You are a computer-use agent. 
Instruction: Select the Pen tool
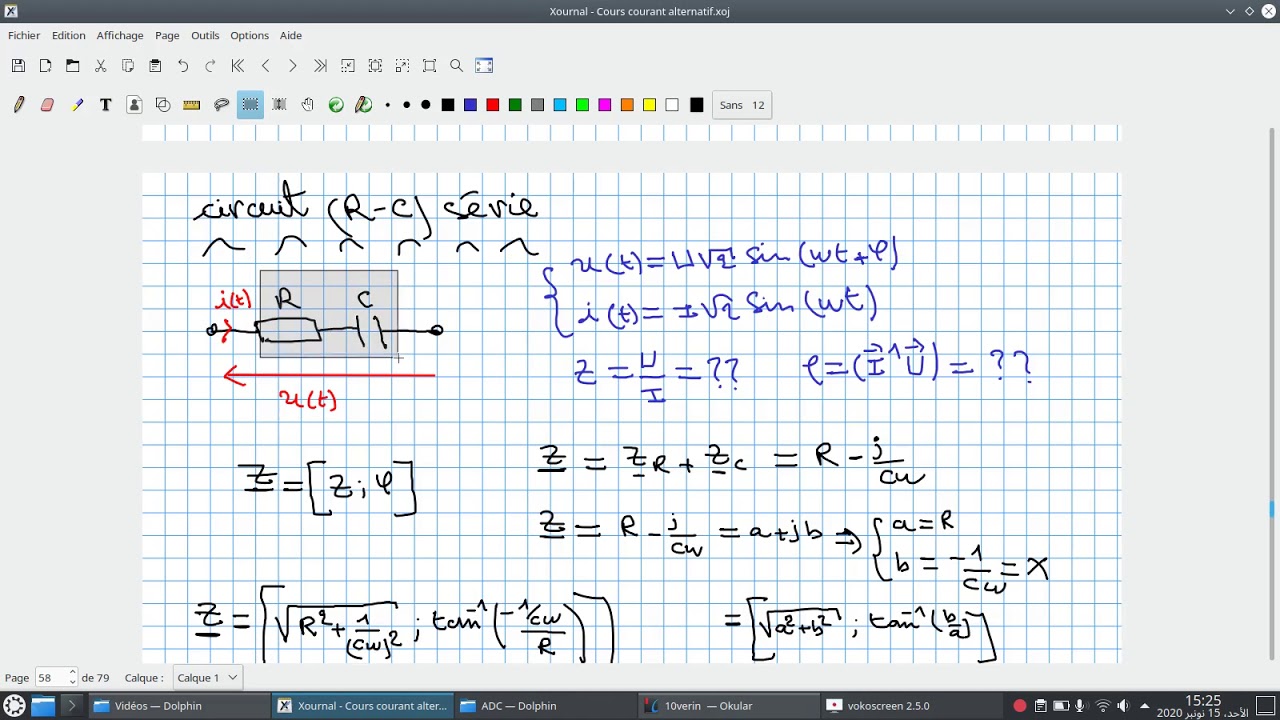[18, 105]
